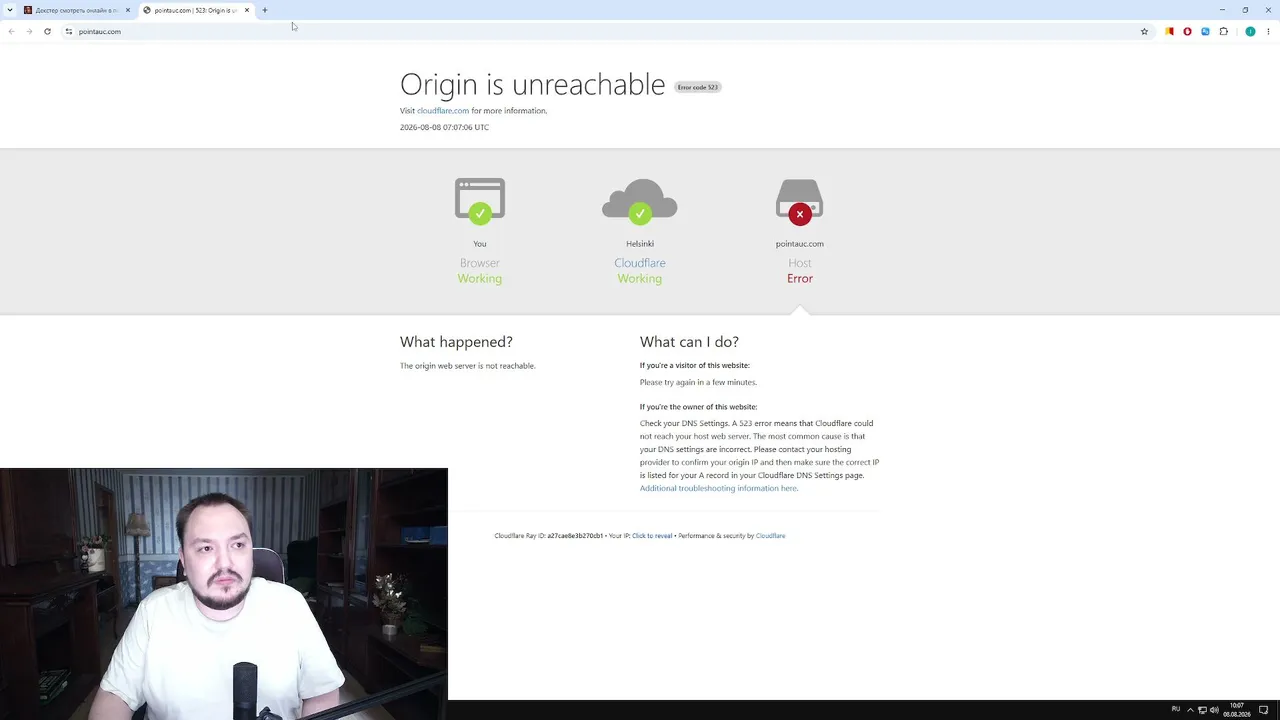Visit the cloudflare.com link under the heading
The image size is (1280, 720).
tap(443, 111)
